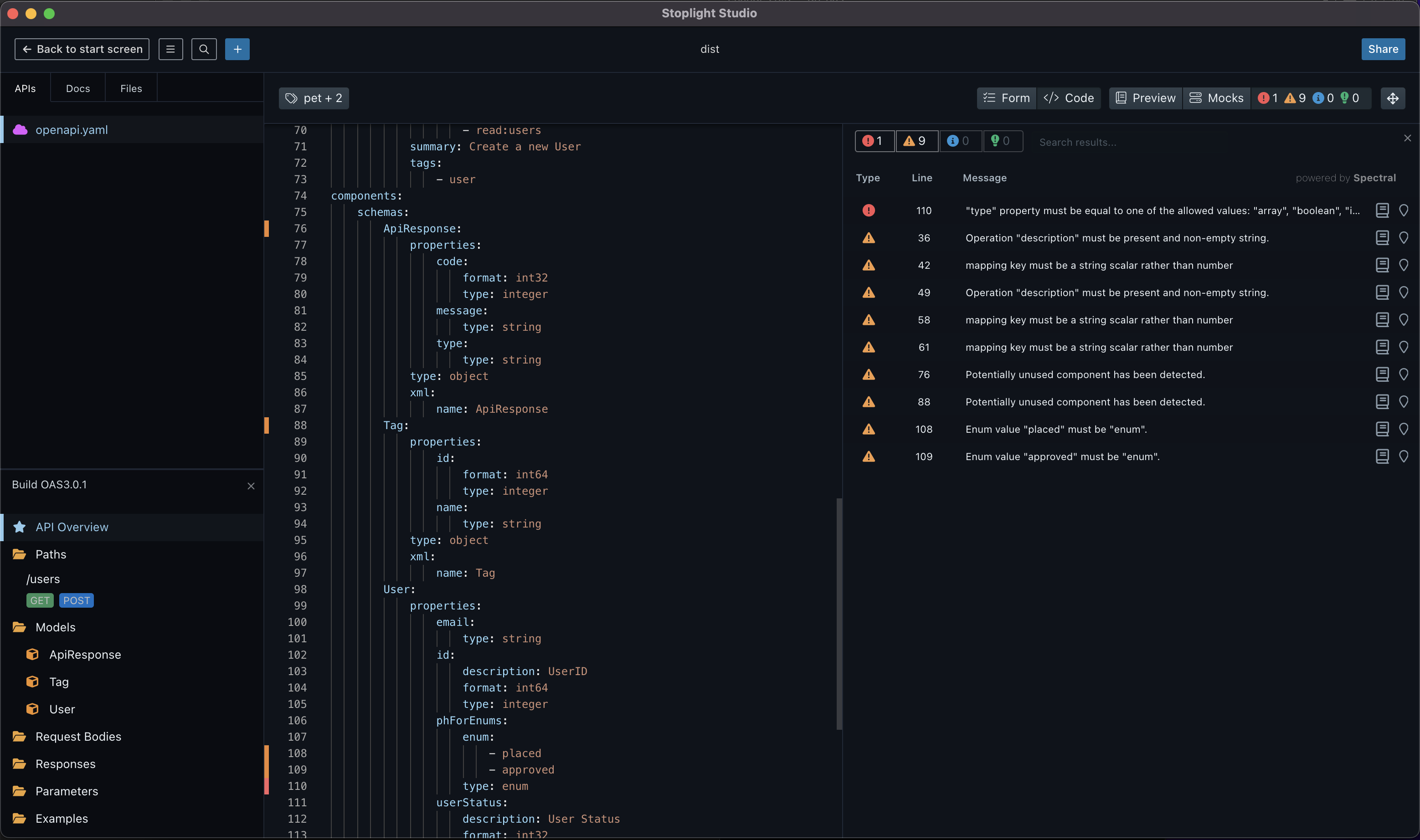The image size is (1420, 840).
Task: Open search with the magnifier icon
Action: coord(204,49)
